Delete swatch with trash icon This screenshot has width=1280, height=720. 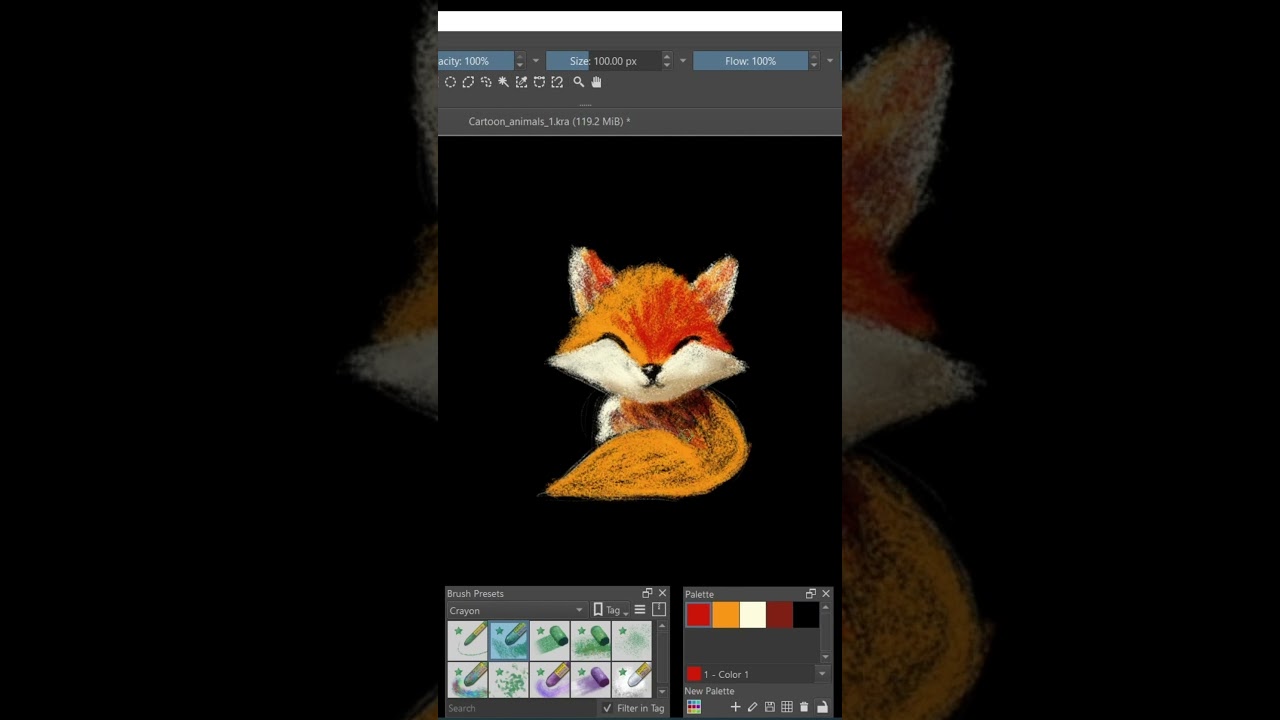(x=804, y=707)
